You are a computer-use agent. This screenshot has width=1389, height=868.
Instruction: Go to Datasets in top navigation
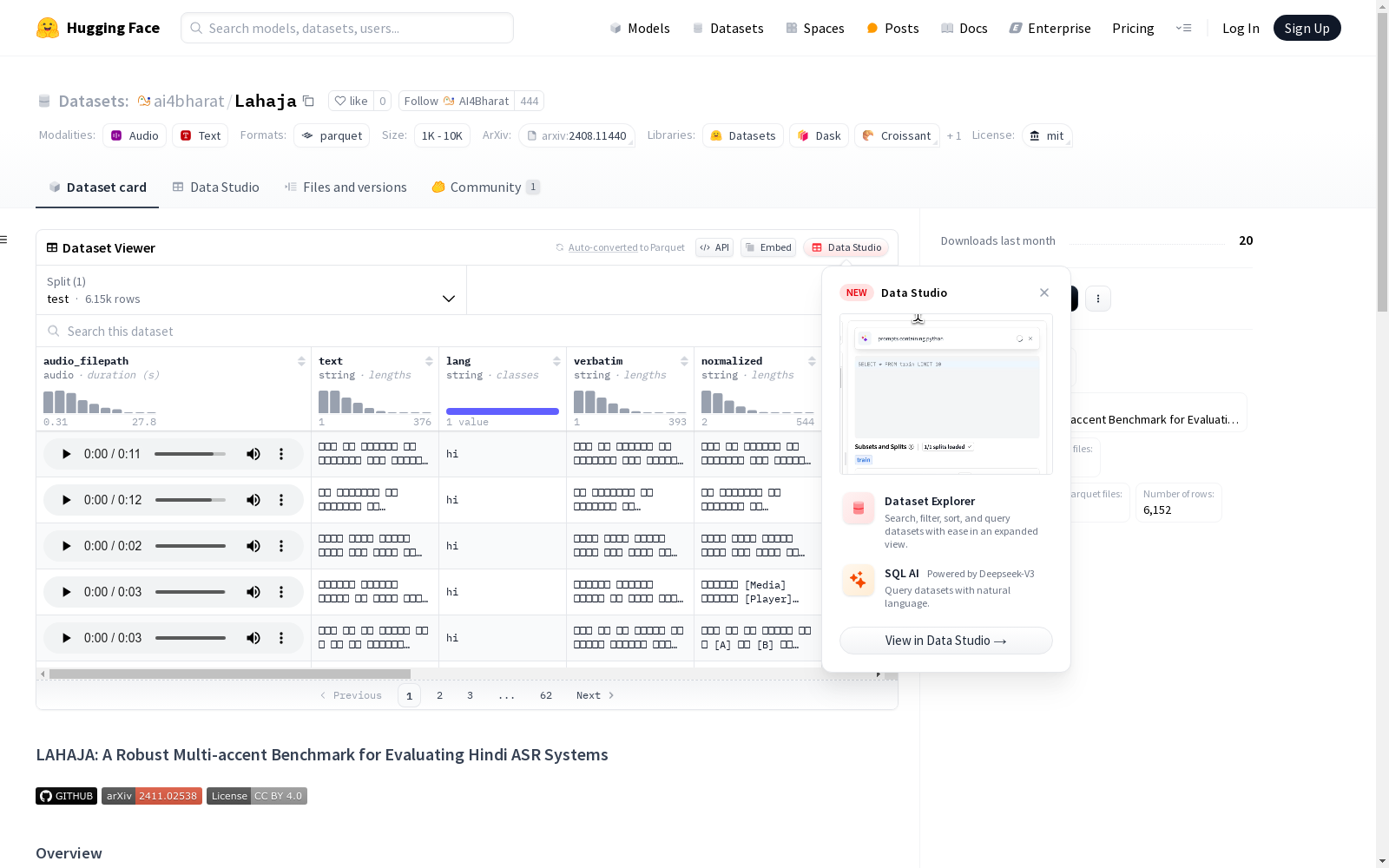727,28
